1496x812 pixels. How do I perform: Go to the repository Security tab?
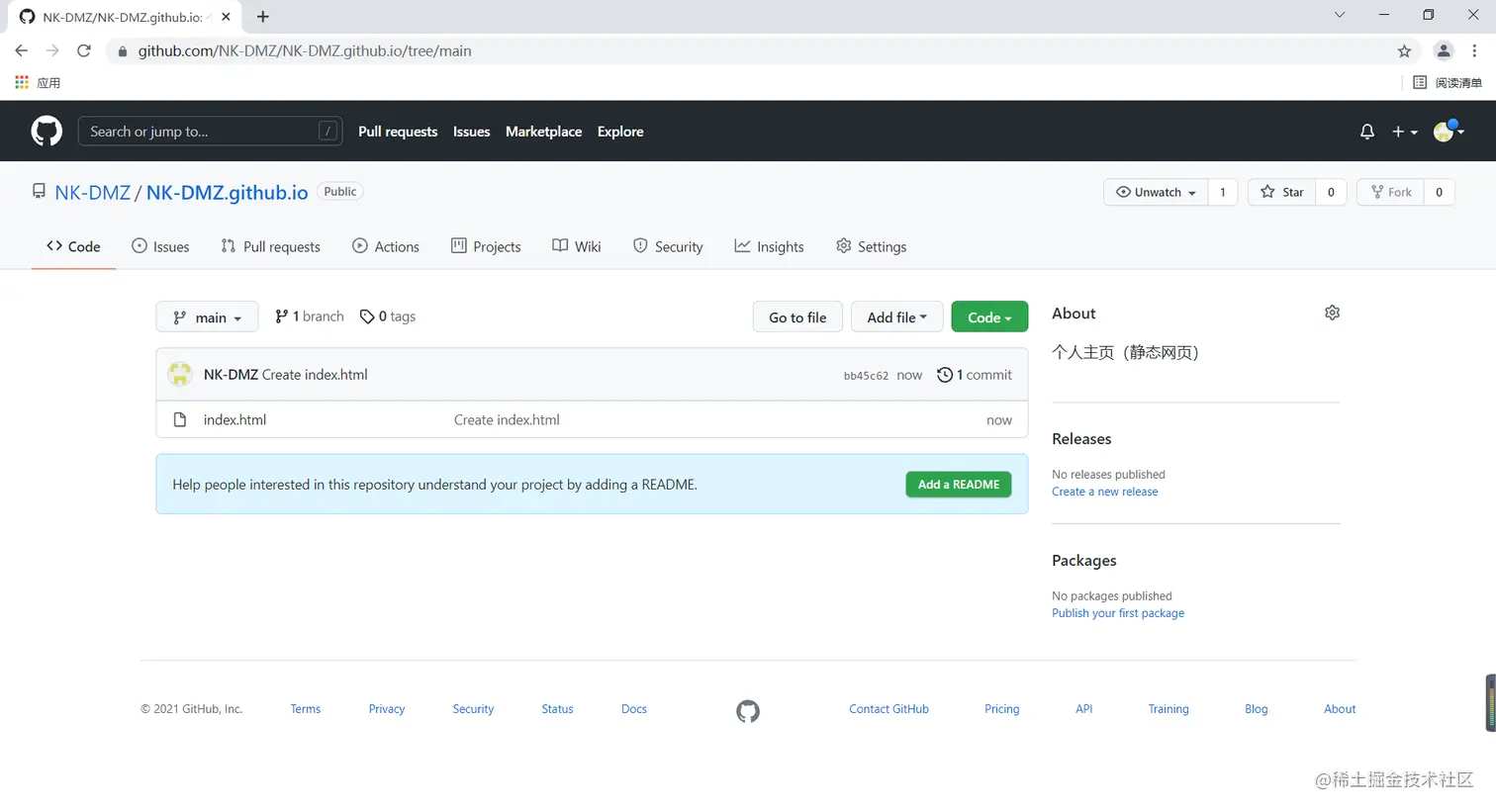(x=668, y=246)
